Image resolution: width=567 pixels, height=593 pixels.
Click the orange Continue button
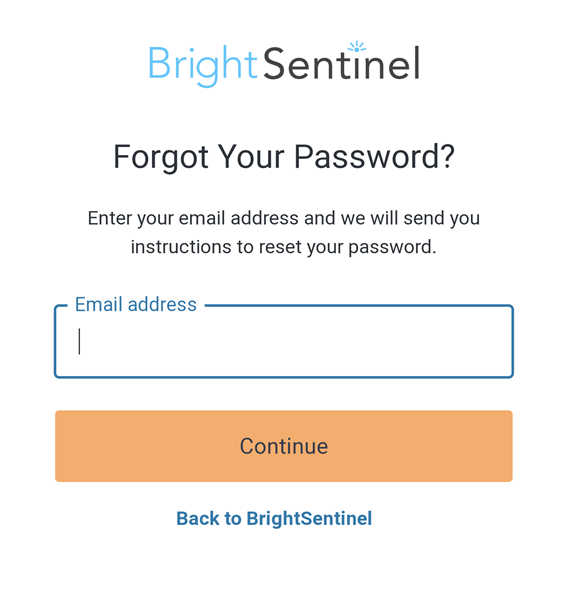click(284, 446)
